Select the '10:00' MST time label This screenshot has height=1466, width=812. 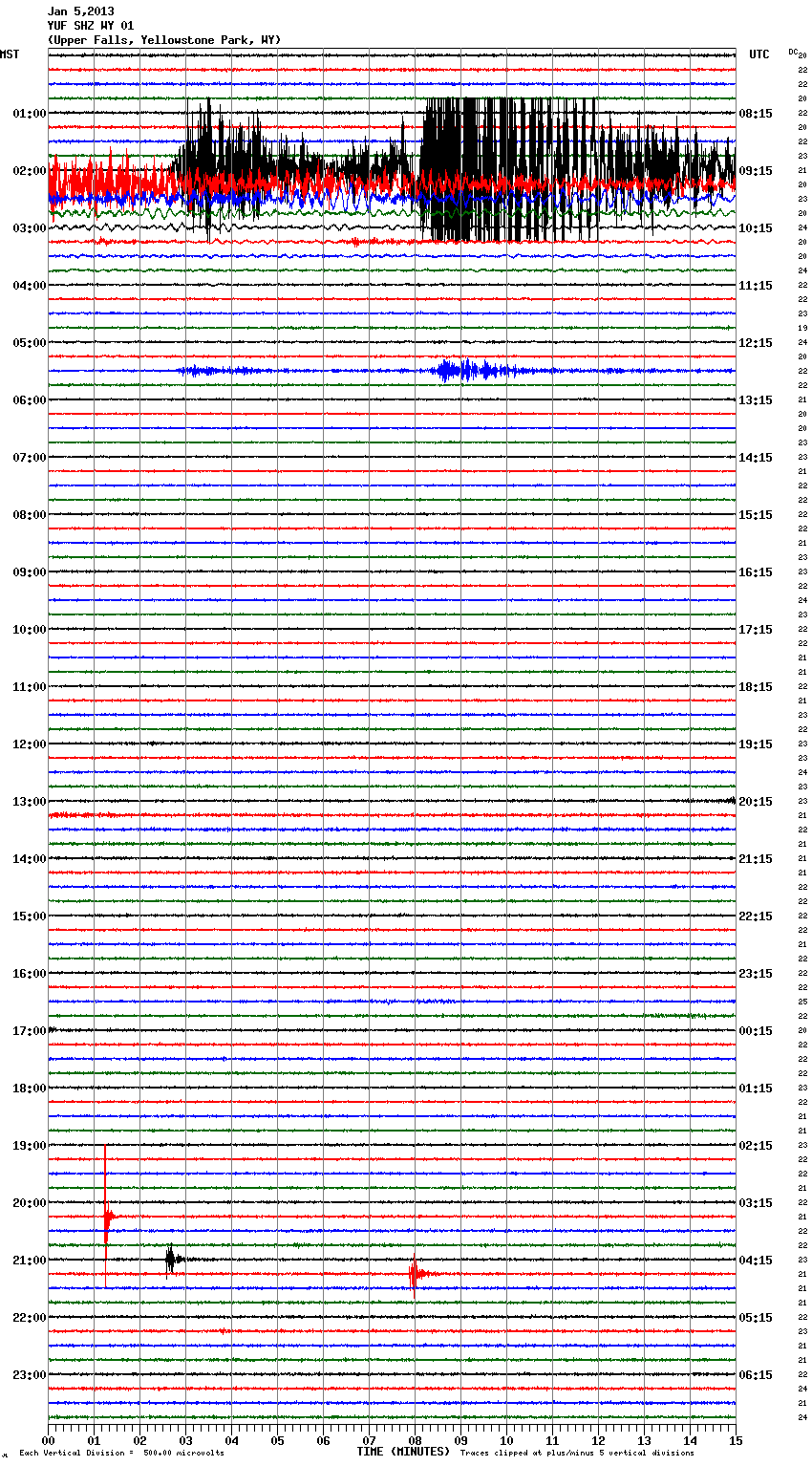30,630
